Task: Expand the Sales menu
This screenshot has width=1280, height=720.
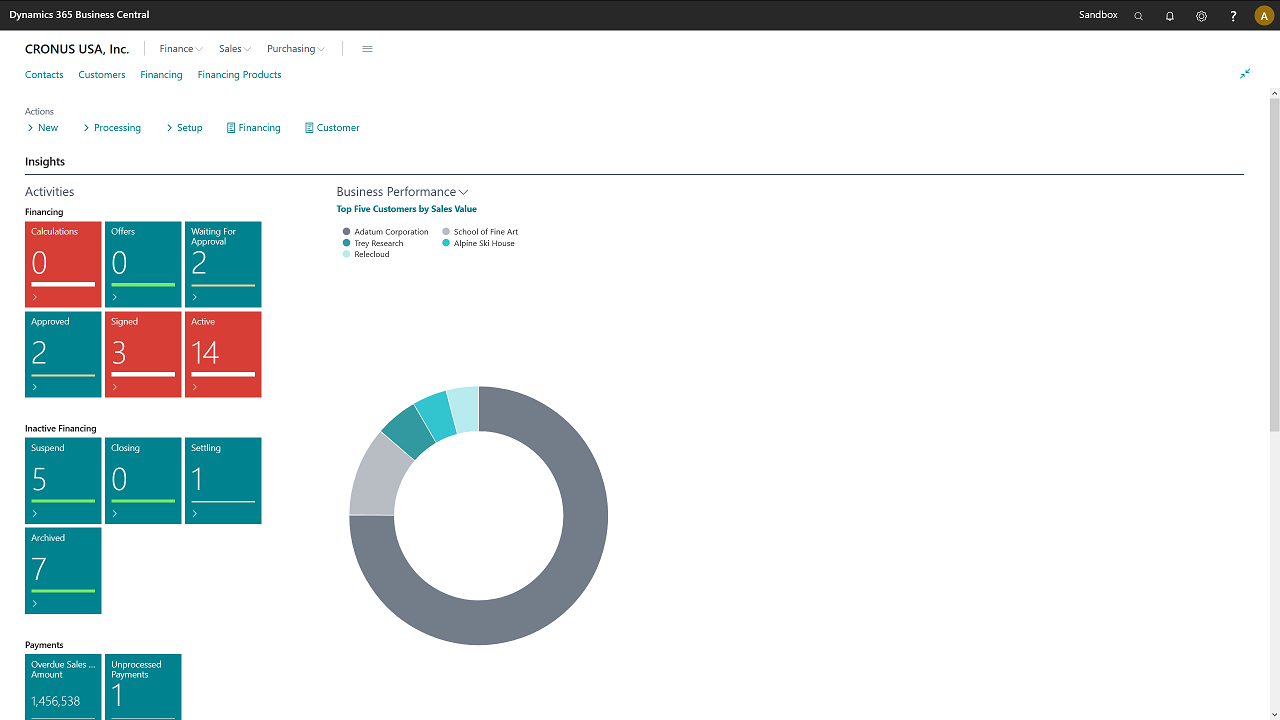Action: pos(235,49)
